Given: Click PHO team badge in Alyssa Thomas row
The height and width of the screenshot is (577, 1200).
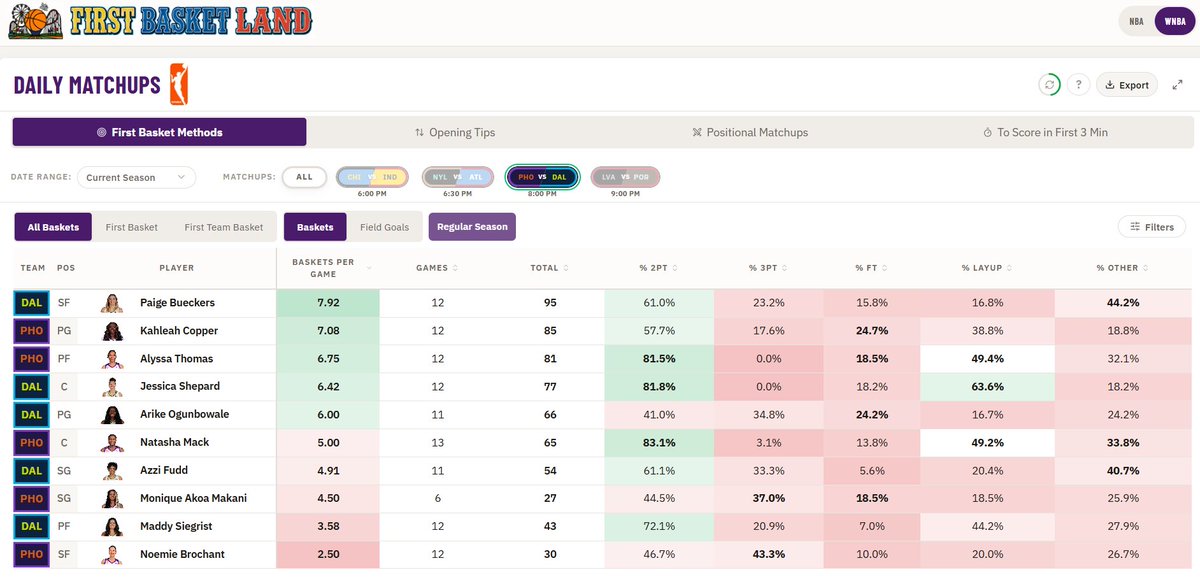Looking at the screenshot, I should [x=32, y=358].
